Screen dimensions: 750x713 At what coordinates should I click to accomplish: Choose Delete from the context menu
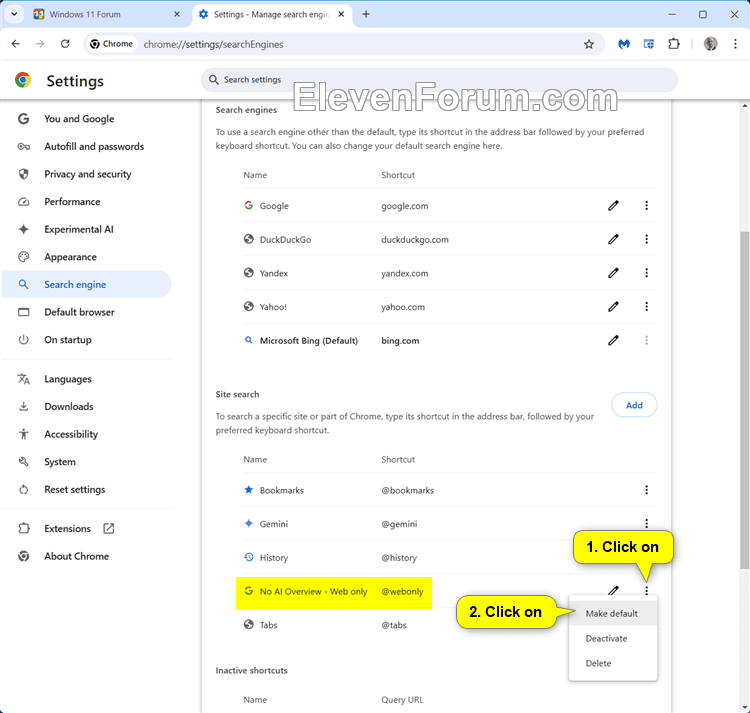click(x=613, y=663)
